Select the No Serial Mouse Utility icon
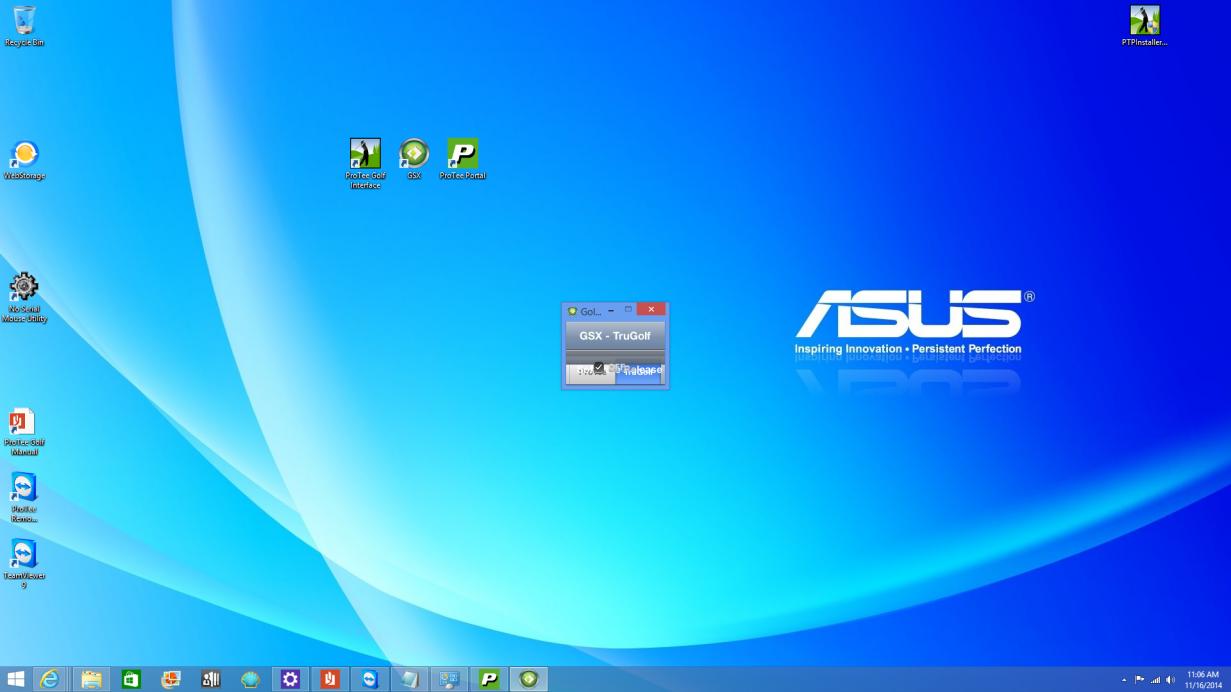Viewport: 1231px width, 692px height. click(x=24, y=298)
